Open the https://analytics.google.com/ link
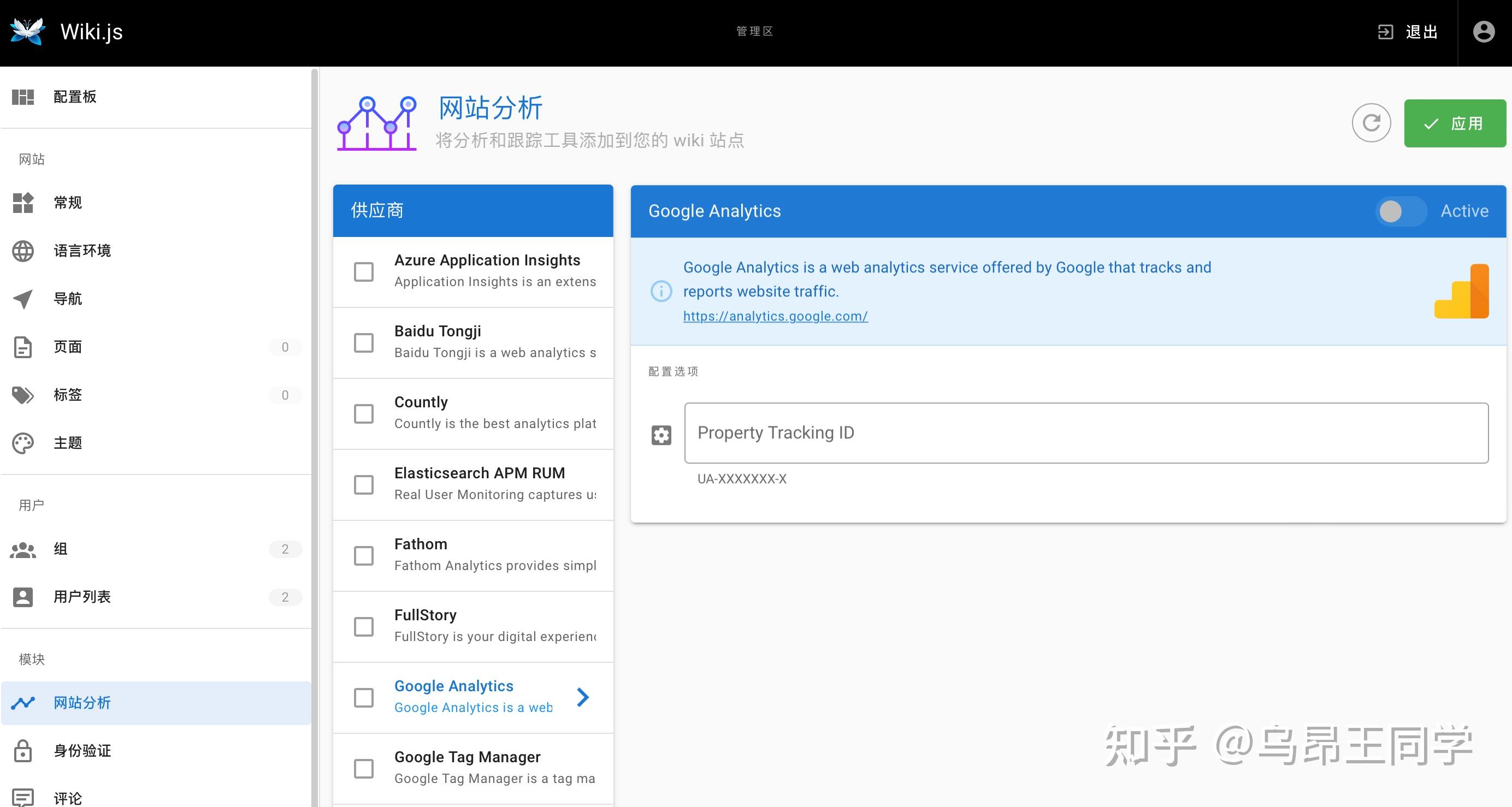 click(775, 316)
